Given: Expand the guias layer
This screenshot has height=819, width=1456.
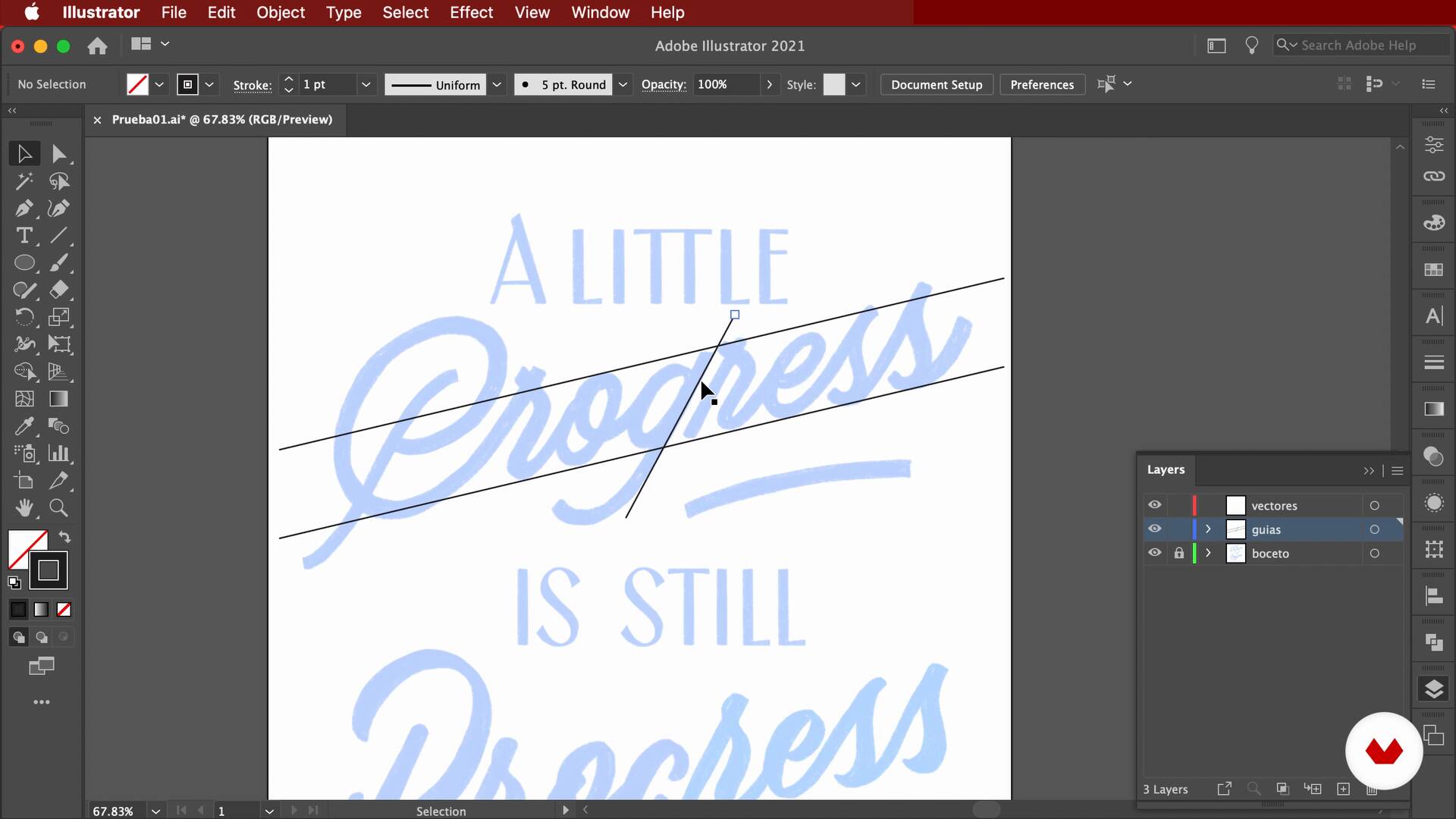Looking at the screenshot, I should pos(1208,529).
